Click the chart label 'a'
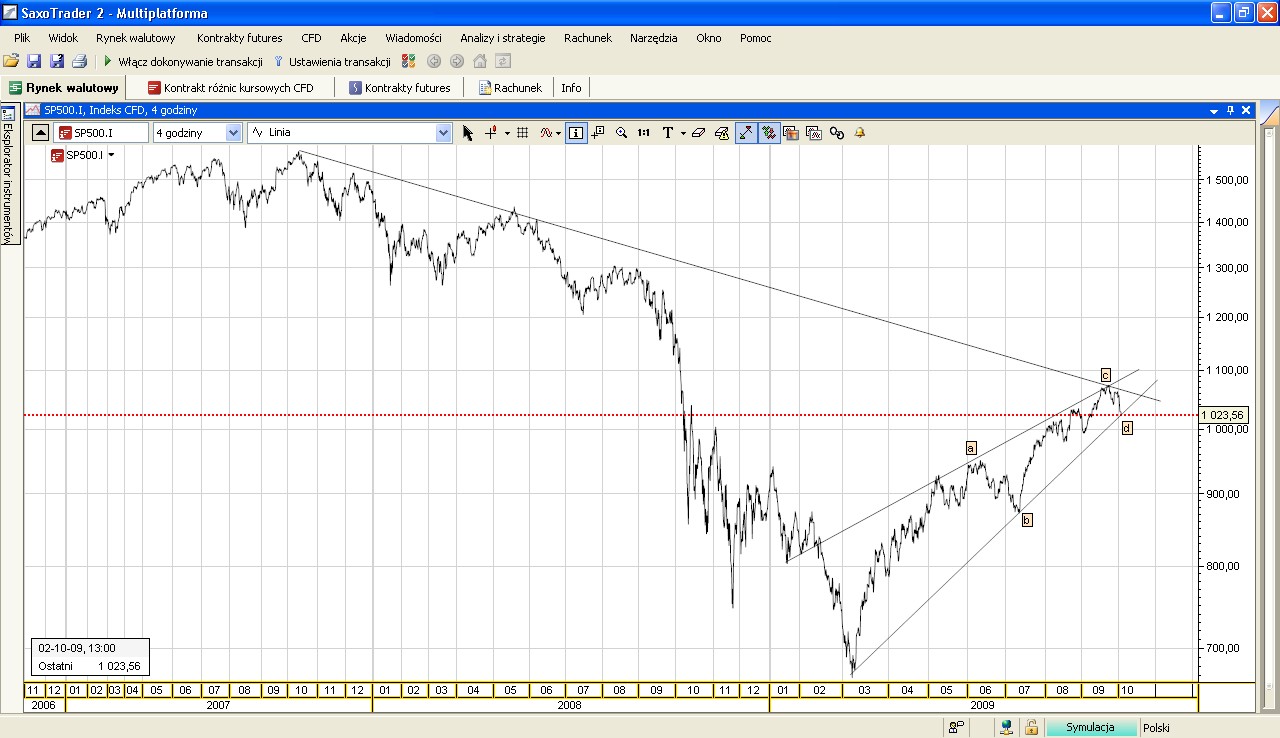1280x738 pixels. pos(970,448)
